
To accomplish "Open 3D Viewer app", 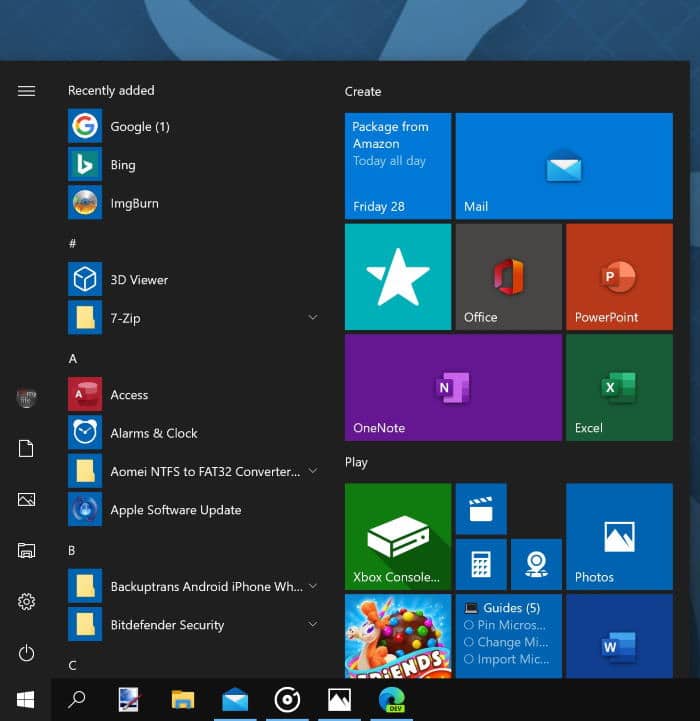I will pyautogui.click(x=193, y=280).
